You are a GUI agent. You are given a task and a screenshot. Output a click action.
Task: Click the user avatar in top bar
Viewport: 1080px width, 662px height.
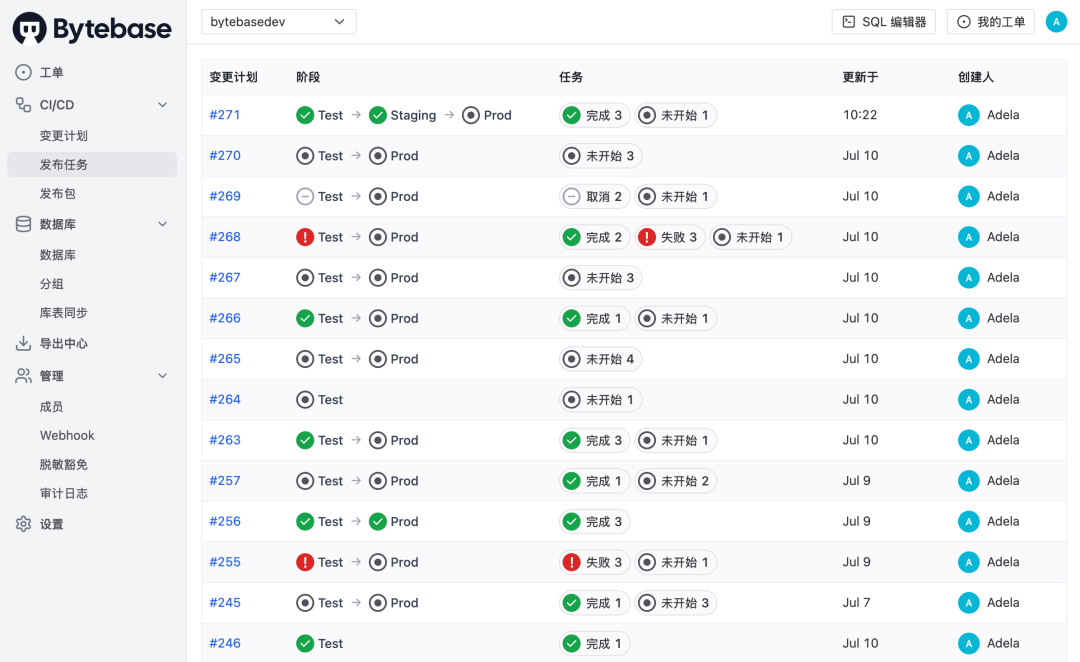coord(1056,21)
